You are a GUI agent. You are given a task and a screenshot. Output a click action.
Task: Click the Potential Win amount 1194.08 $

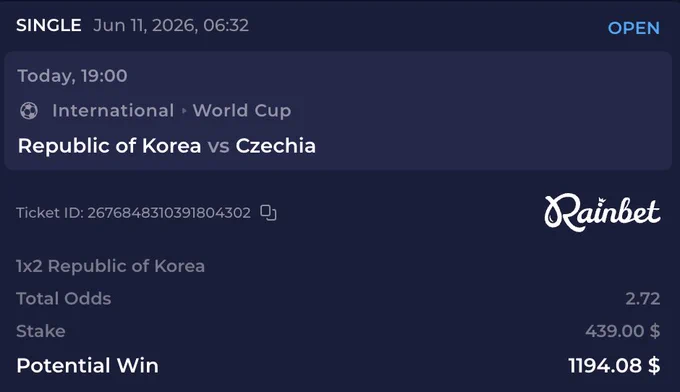point(614,365)
